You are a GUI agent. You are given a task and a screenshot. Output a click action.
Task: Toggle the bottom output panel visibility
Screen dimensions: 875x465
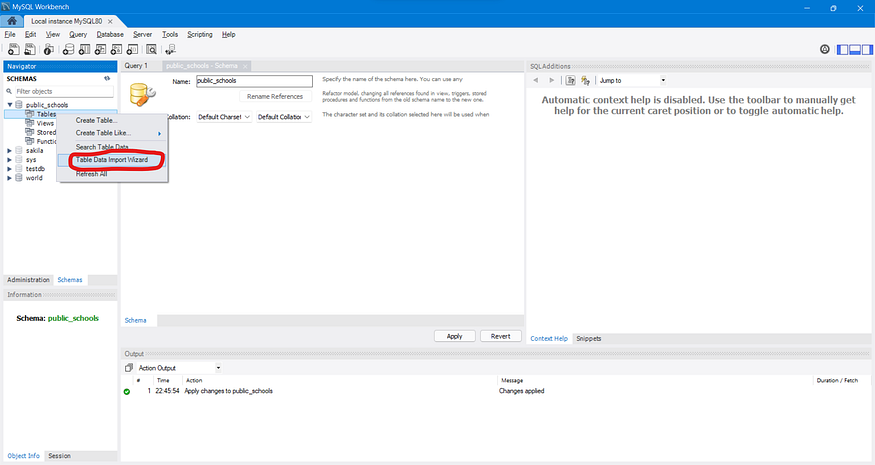tap(855, 50)
